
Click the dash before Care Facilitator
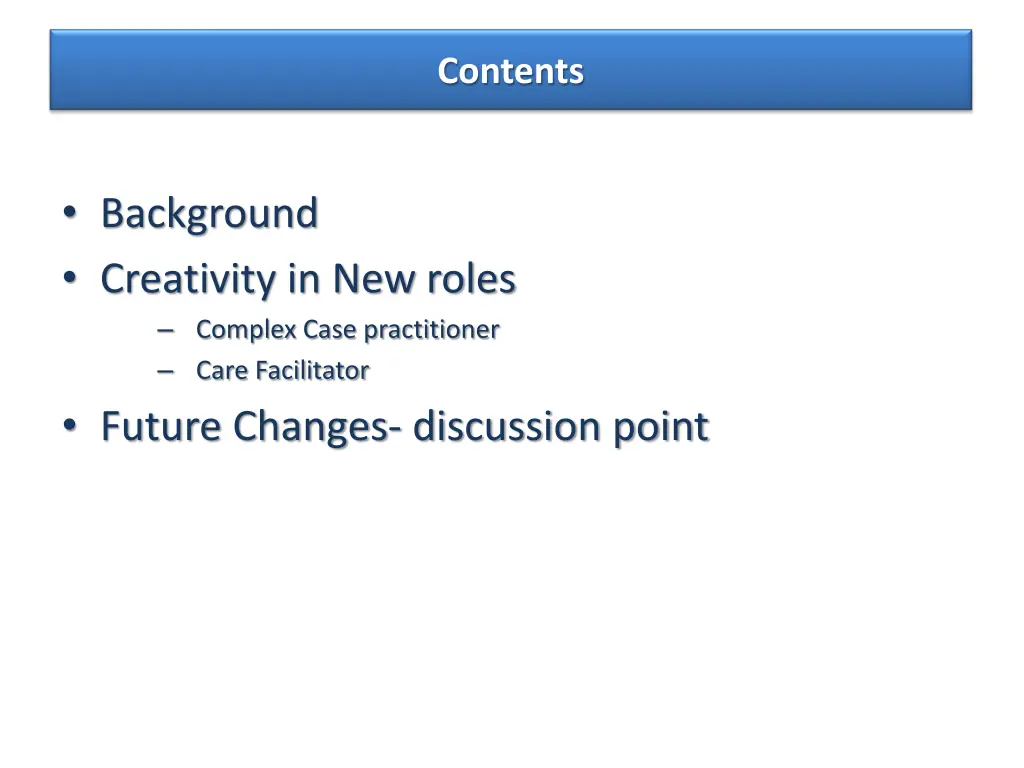165,371
